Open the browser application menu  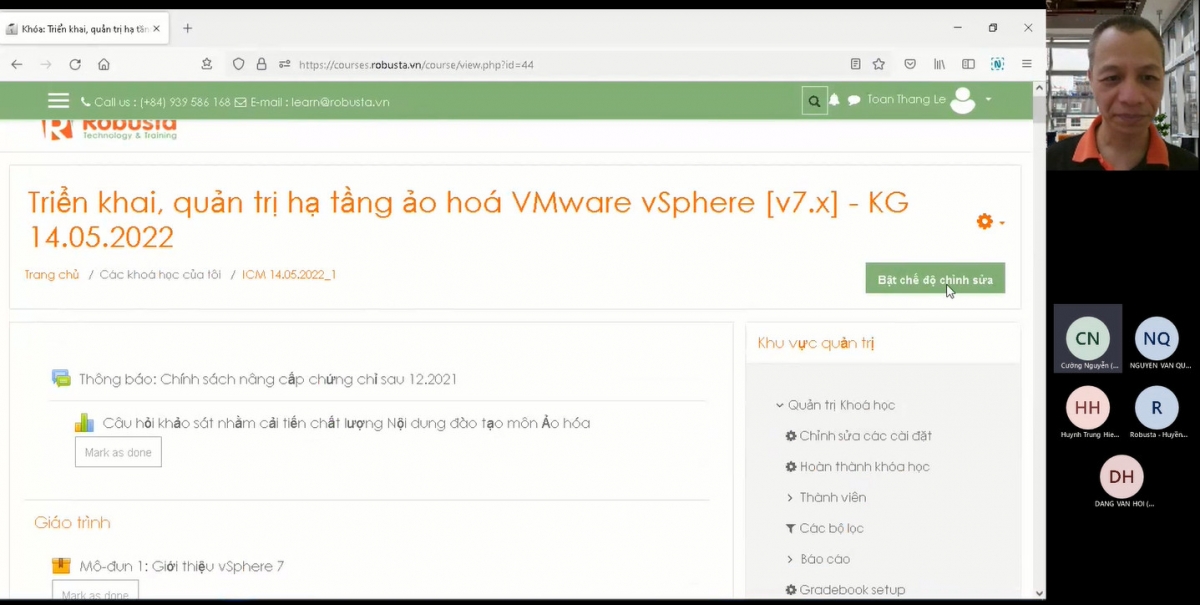[1027, 64]
